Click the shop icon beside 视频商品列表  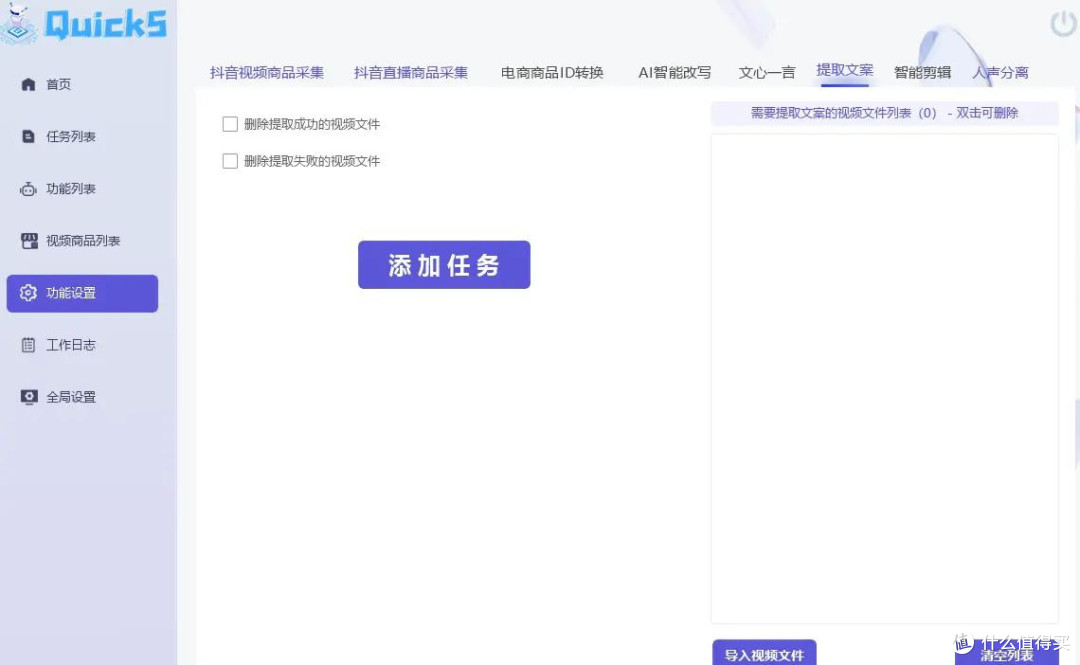pyautogui.click(x=29, y=241)
